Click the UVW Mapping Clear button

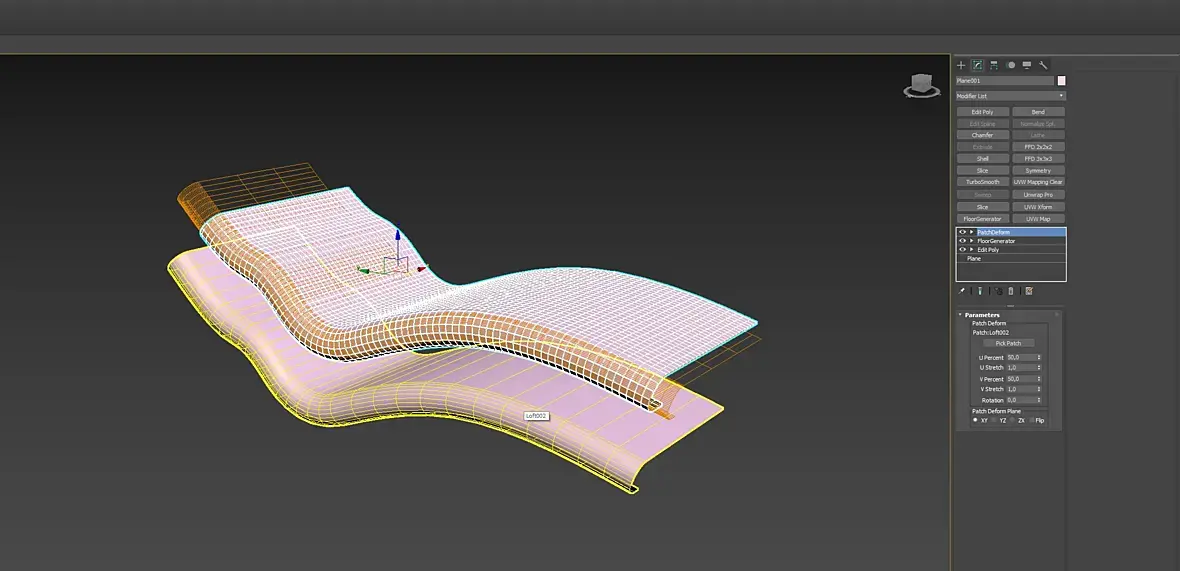click(1039, 182)
